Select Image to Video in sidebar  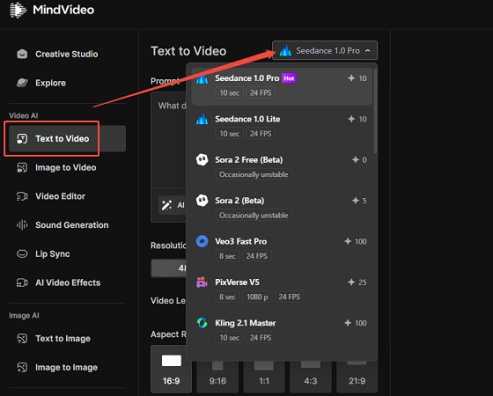point(67,167)
